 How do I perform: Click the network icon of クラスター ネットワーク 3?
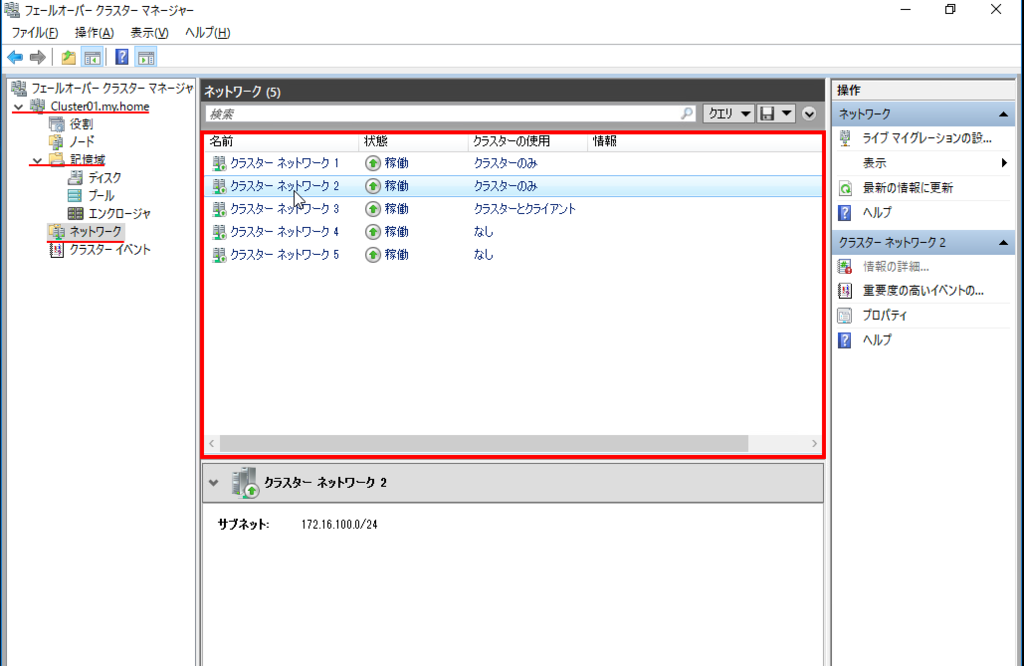[219, 209]
